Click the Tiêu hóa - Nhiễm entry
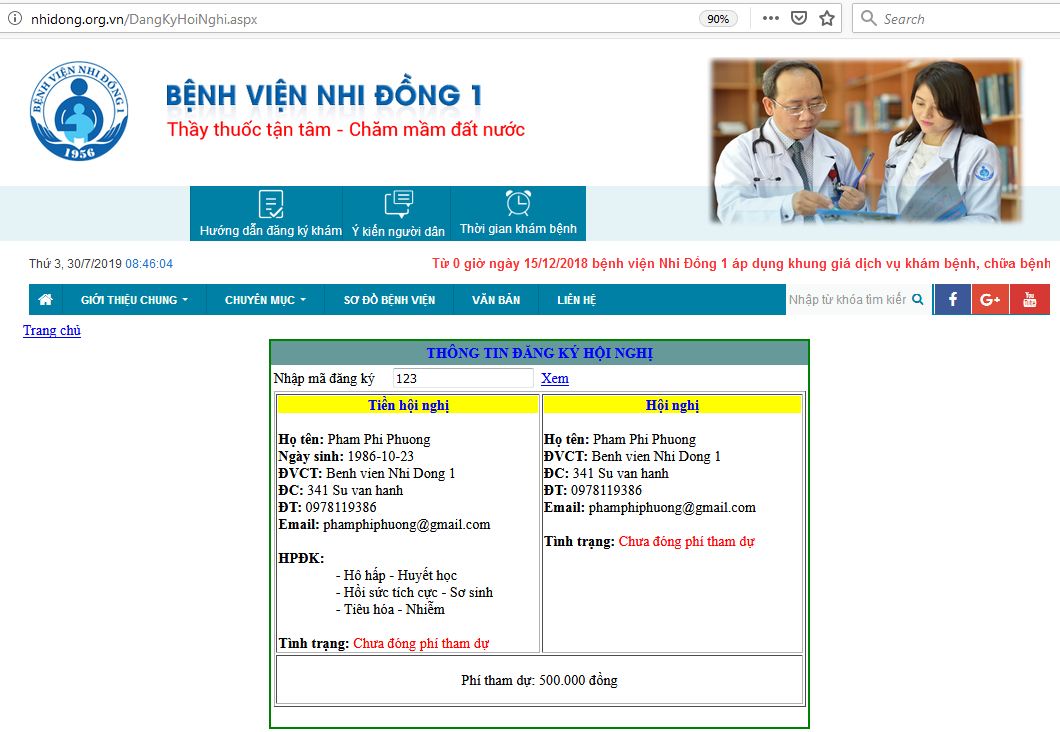The image size is (1060, 732). pyautogui.click(x=390, y=609)
